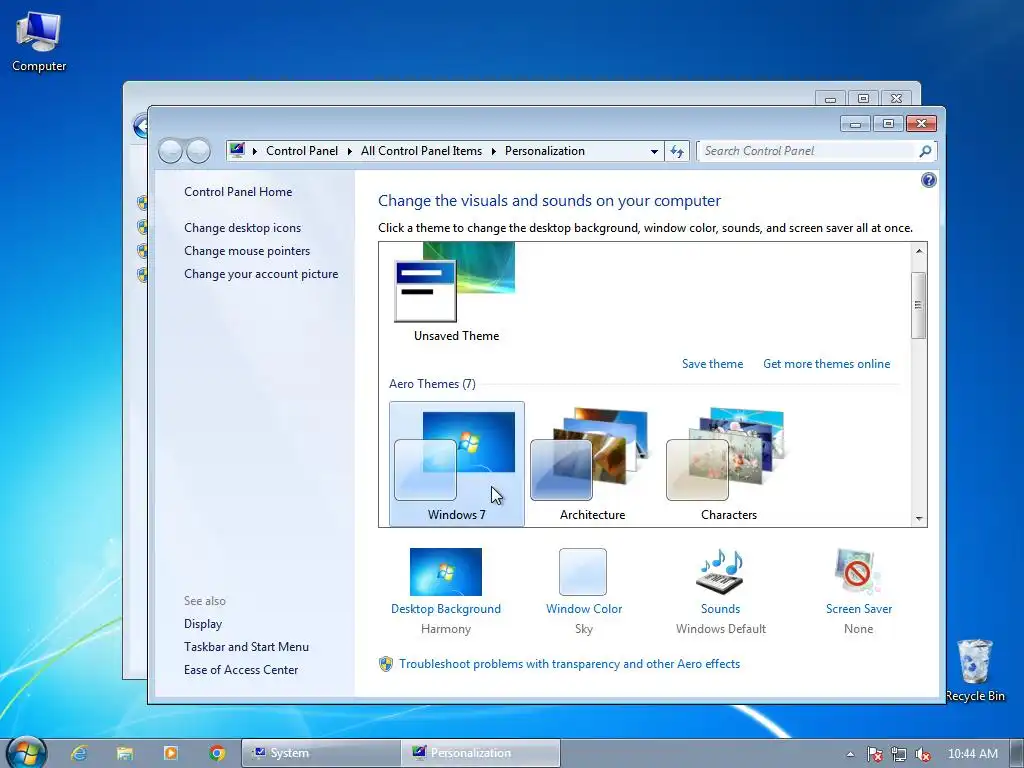1024x768 pixels.
Task: Select the Architecture theme
Action: (x=592, y=464)
